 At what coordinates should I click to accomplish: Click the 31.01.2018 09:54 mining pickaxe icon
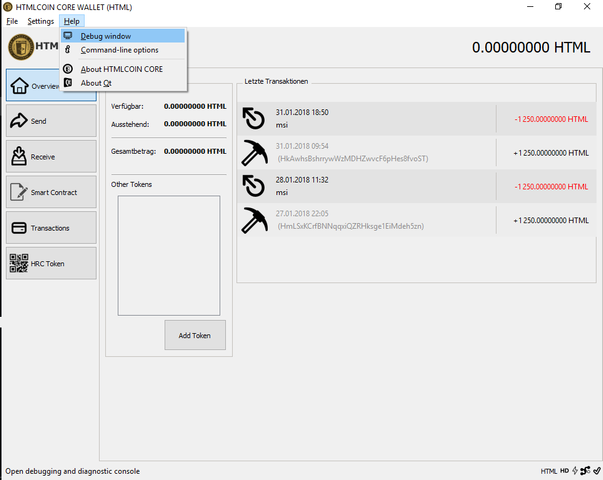click(x=254, y=153)
